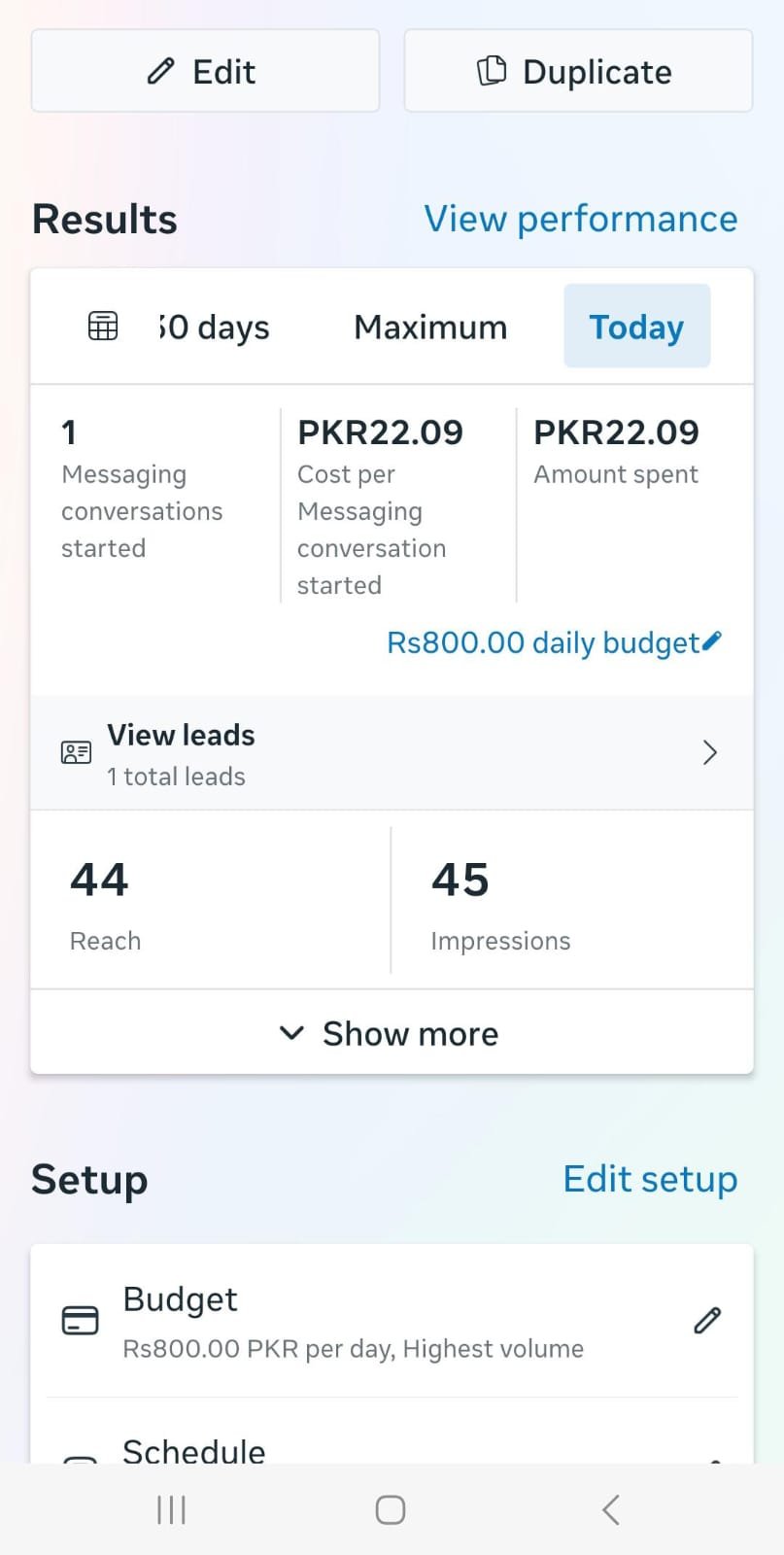Open the custom date range calendar icon
This screenshot has width=784, height=1555.
(x=103, y=327)
